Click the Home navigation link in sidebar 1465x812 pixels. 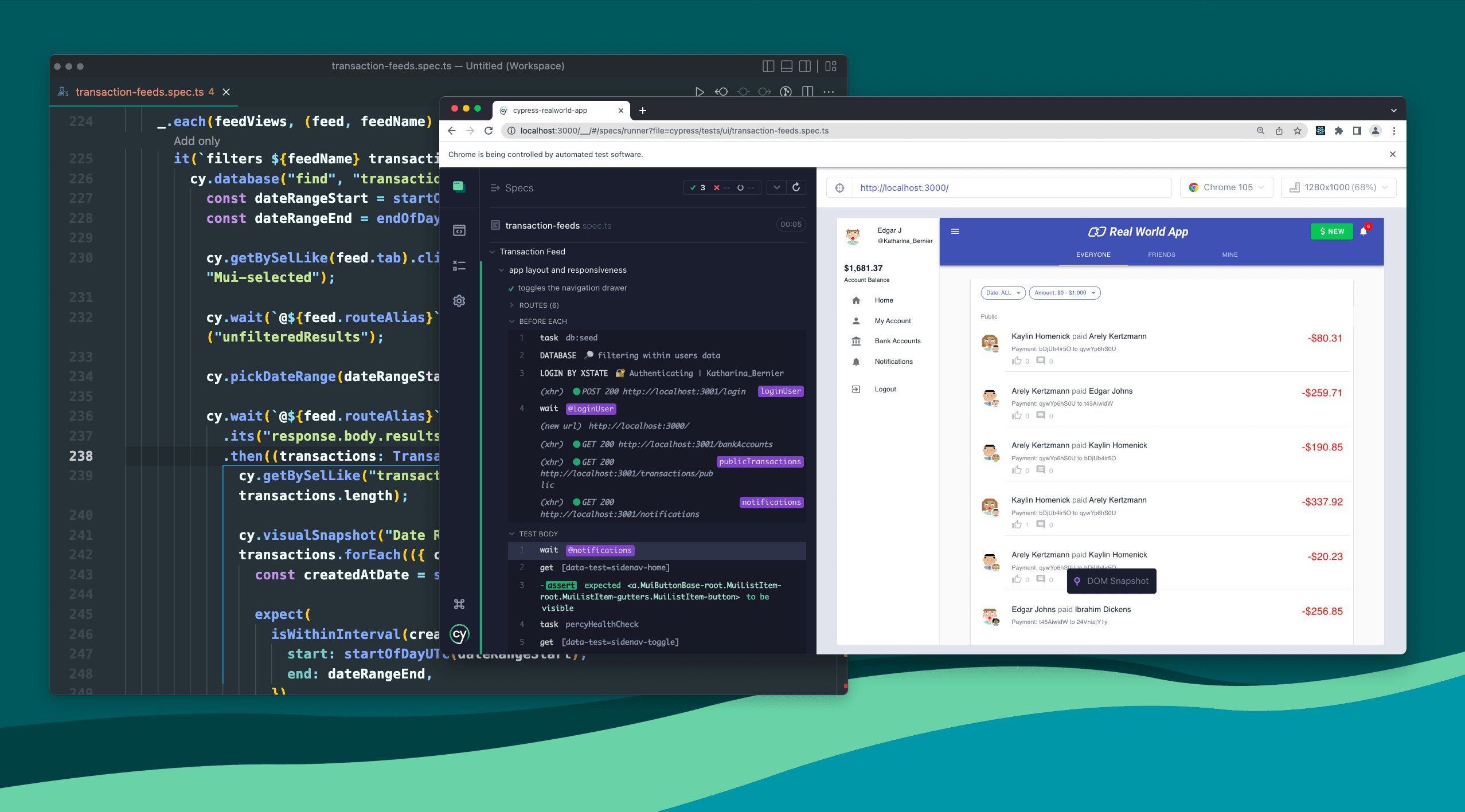[884, 300]
